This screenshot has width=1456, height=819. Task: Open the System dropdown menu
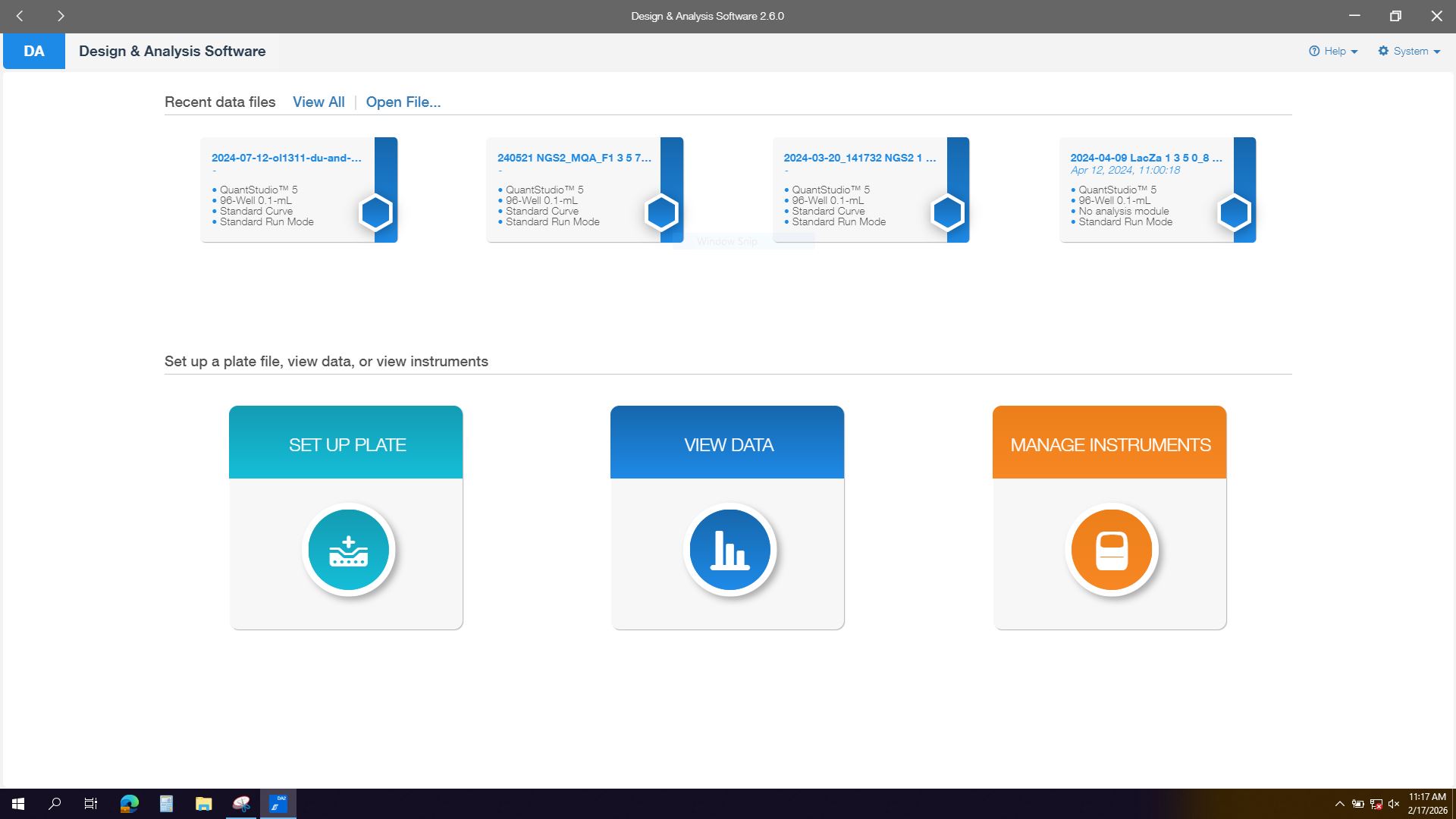(x=1409, y=52)
